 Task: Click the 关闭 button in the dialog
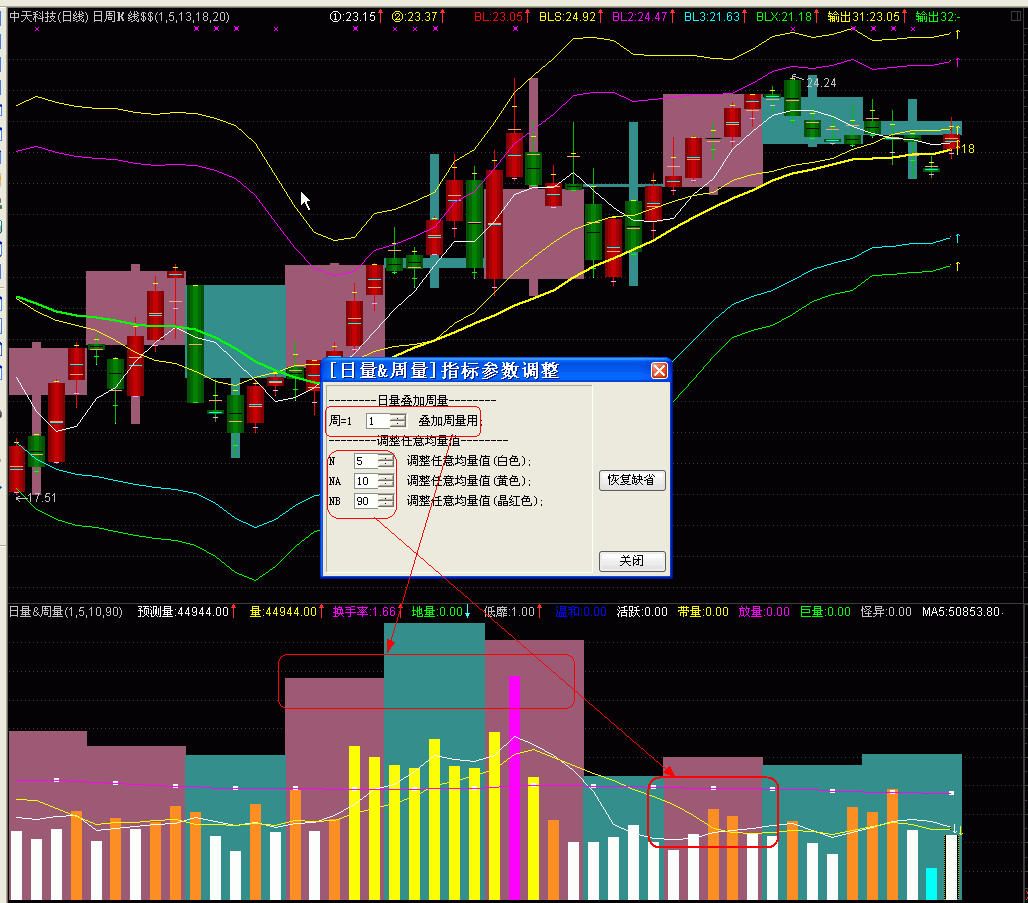(631, 561)
